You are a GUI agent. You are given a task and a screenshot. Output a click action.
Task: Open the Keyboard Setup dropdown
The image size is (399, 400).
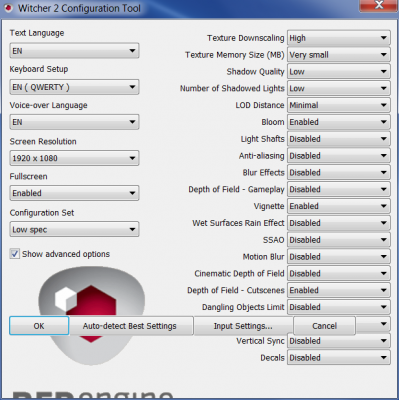74,87
